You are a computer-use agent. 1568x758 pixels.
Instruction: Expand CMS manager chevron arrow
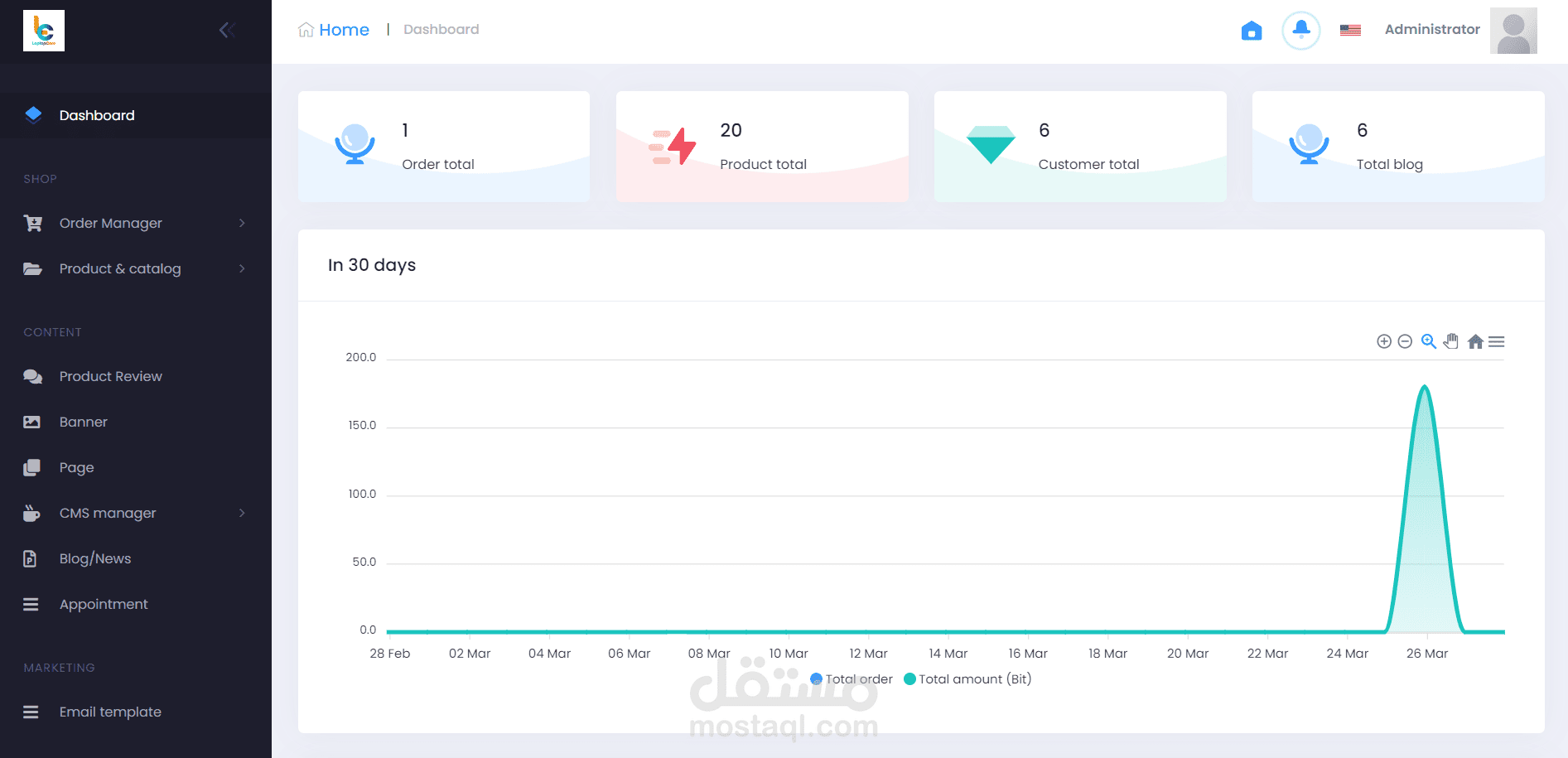click(242, 513)
